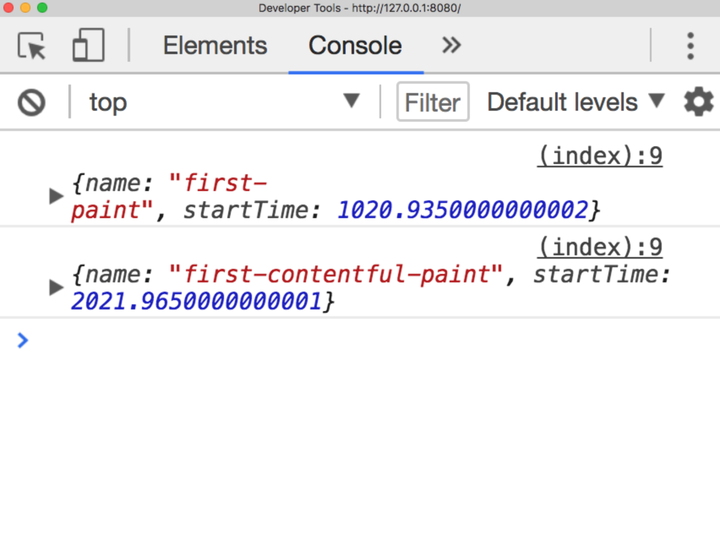720x536 pixels.
Task: Open console settings gear icon
Action: click(x=698, y=102)
